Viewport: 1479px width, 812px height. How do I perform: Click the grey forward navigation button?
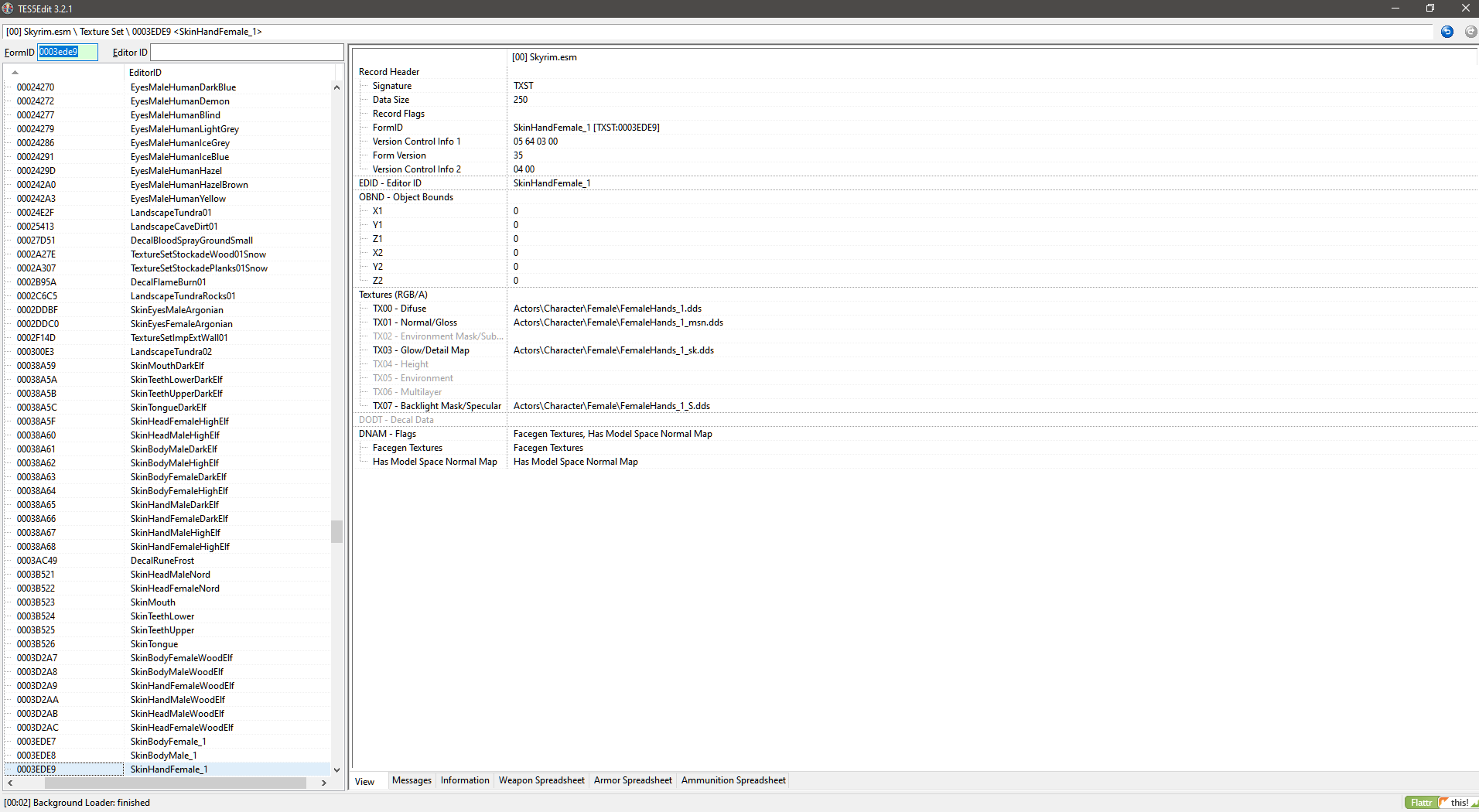1470,32
